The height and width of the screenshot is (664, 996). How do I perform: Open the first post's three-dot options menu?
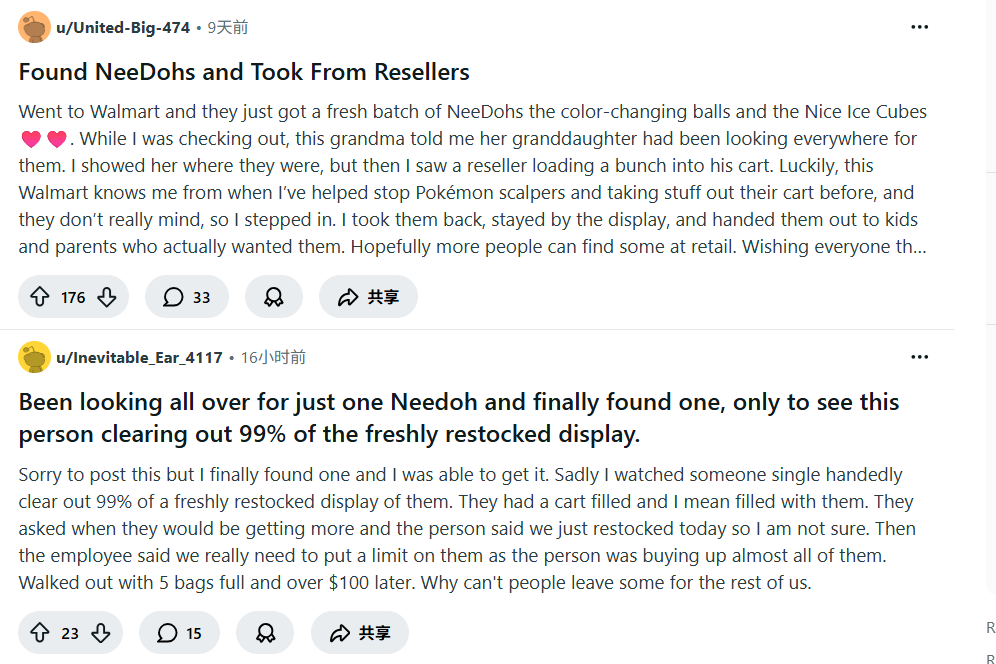919,27
